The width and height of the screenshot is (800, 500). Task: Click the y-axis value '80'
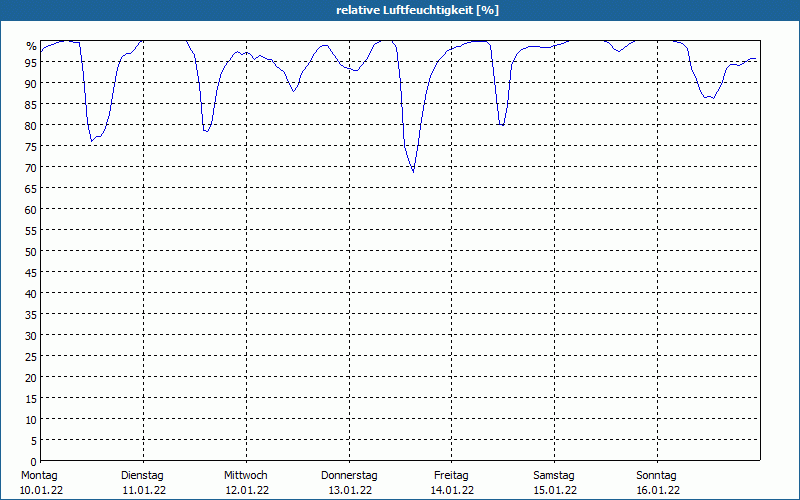[x=31, y=126]
